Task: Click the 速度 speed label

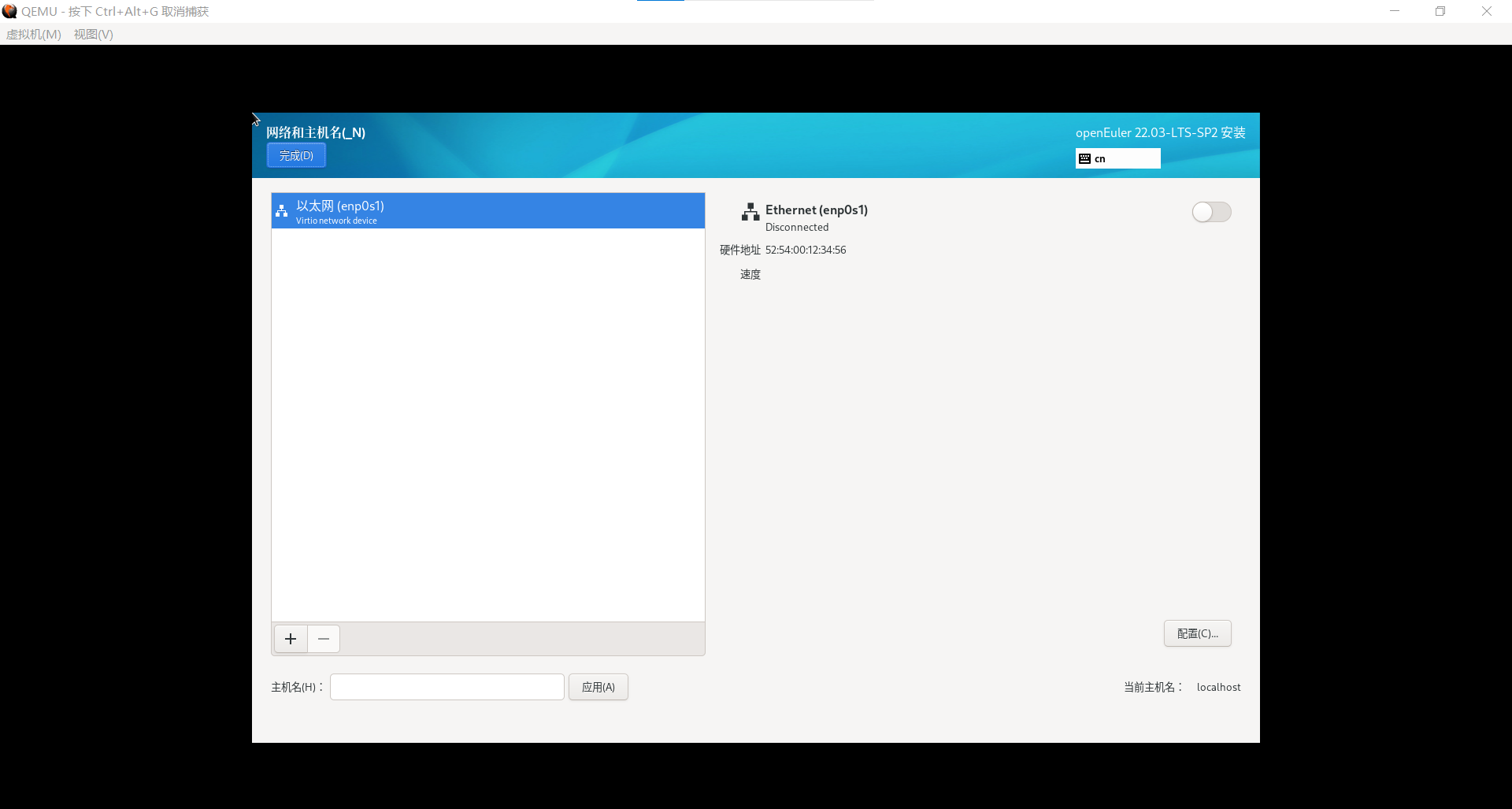Action: tap(750, 274)
